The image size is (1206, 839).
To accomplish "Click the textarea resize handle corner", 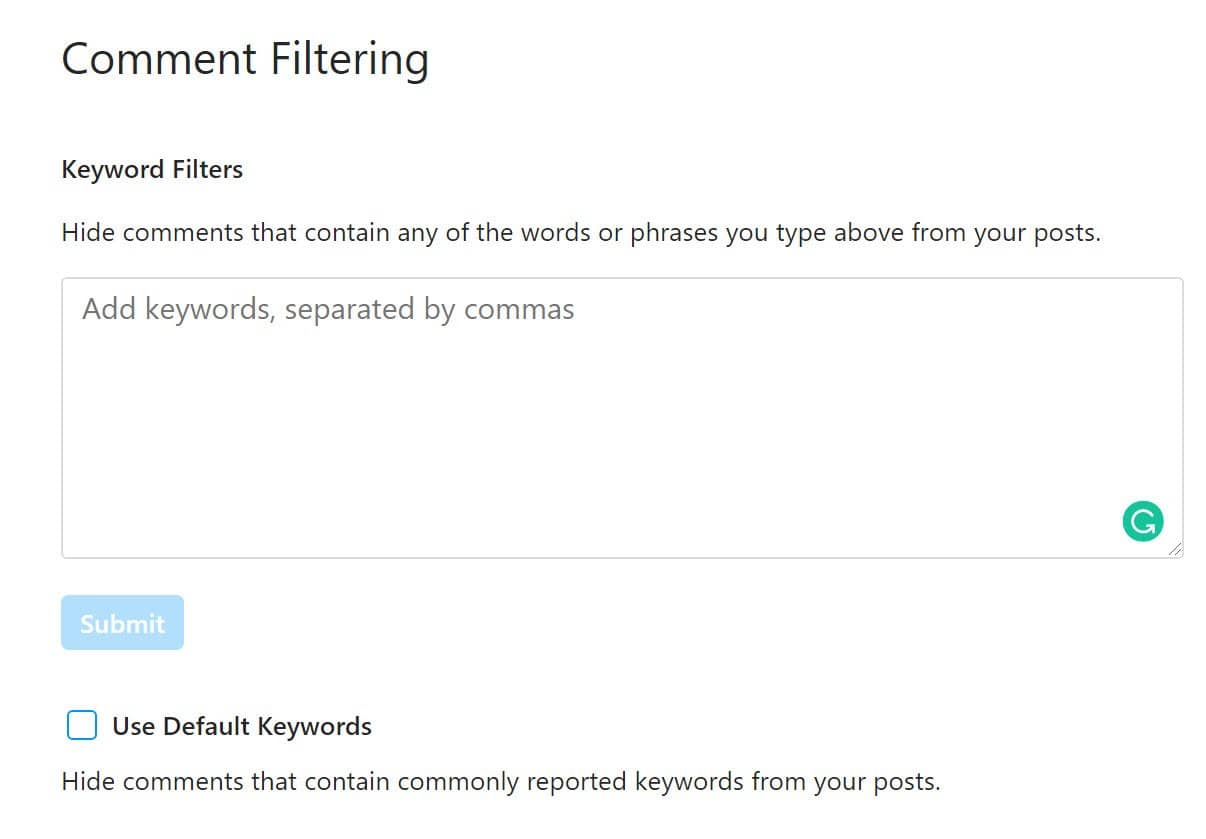I will pos(1174,549).
